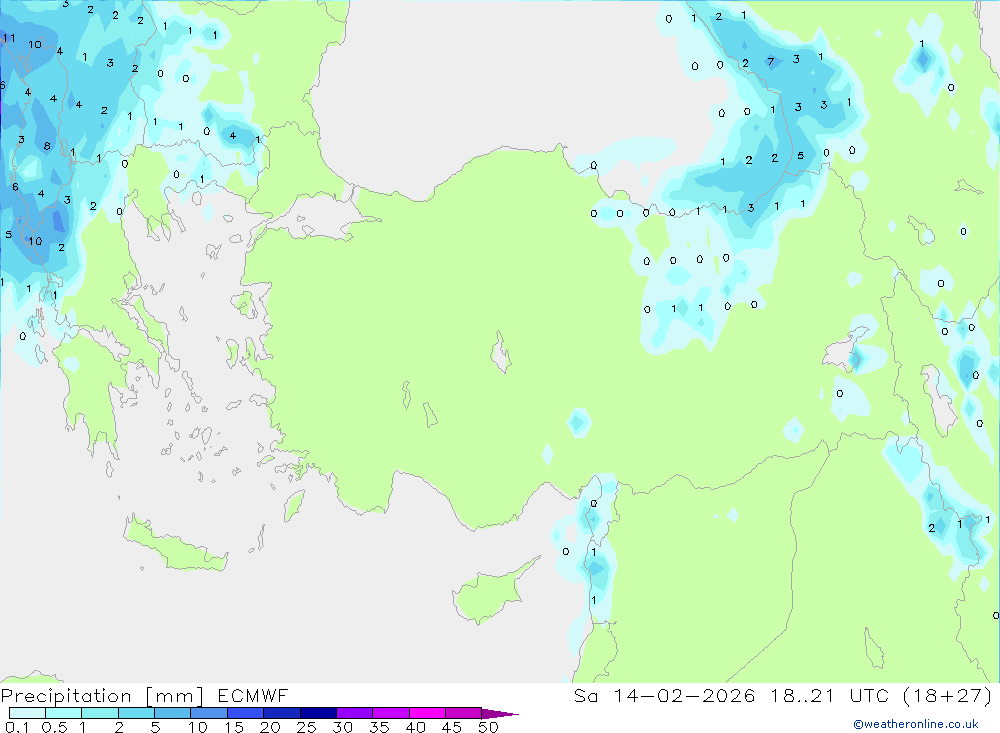Click the 'ECMWF' model label

[x=253, y=696]
